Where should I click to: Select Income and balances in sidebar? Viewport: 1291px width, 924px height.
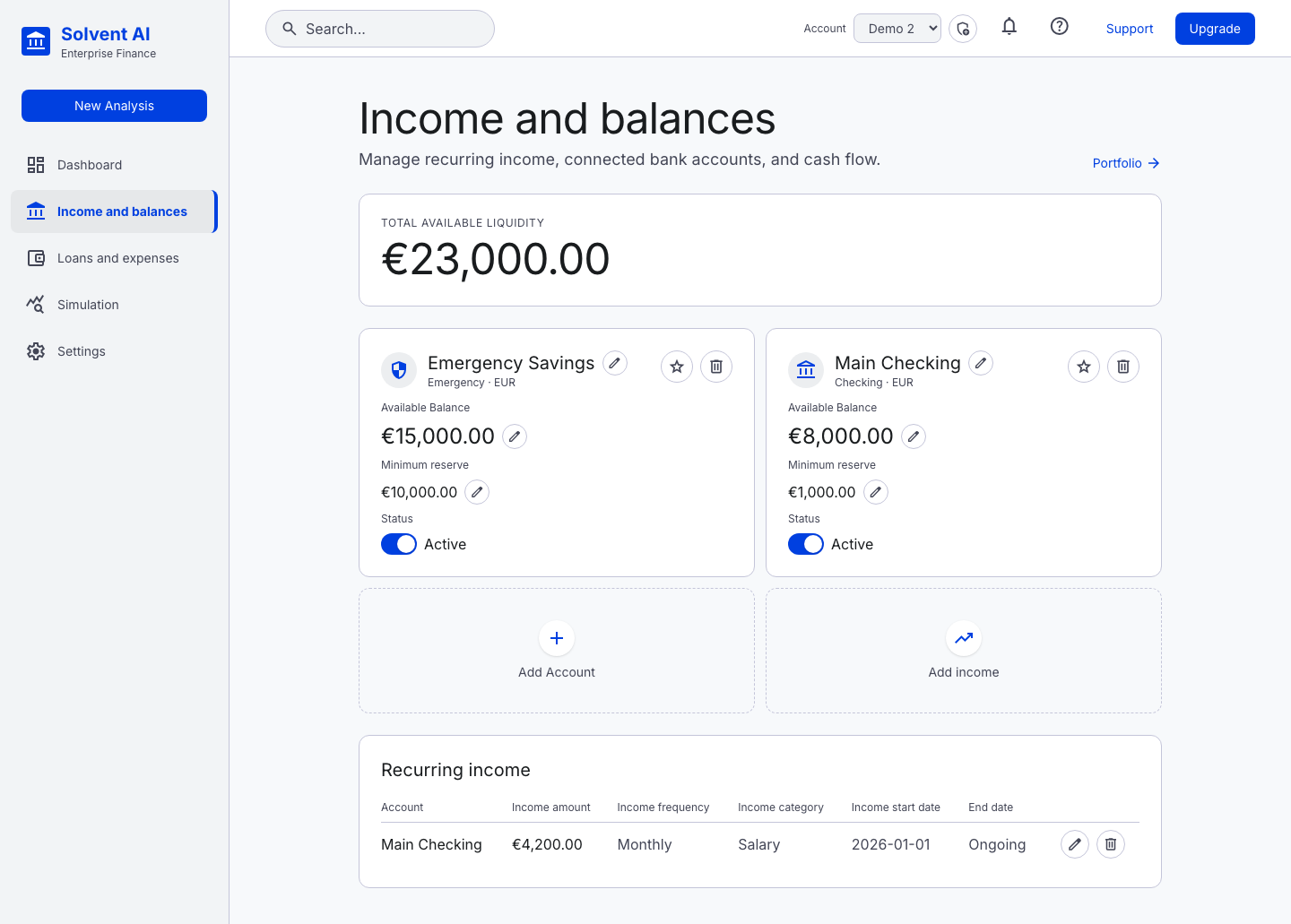114,212
